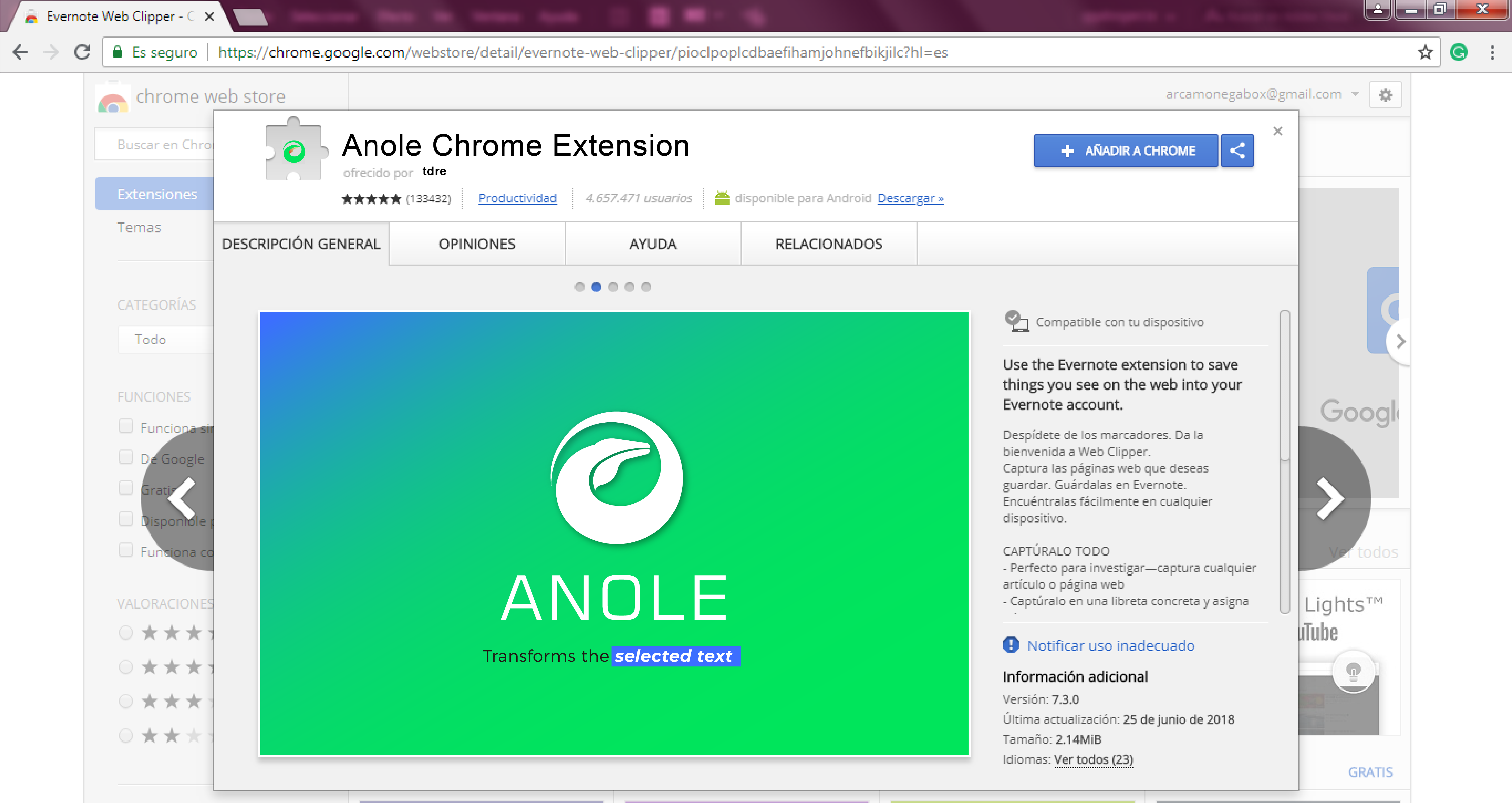Expand the arcamonegabox@gmail.com account dropdown
Screen dimensions: 1512x803
tap(1355, 94)
